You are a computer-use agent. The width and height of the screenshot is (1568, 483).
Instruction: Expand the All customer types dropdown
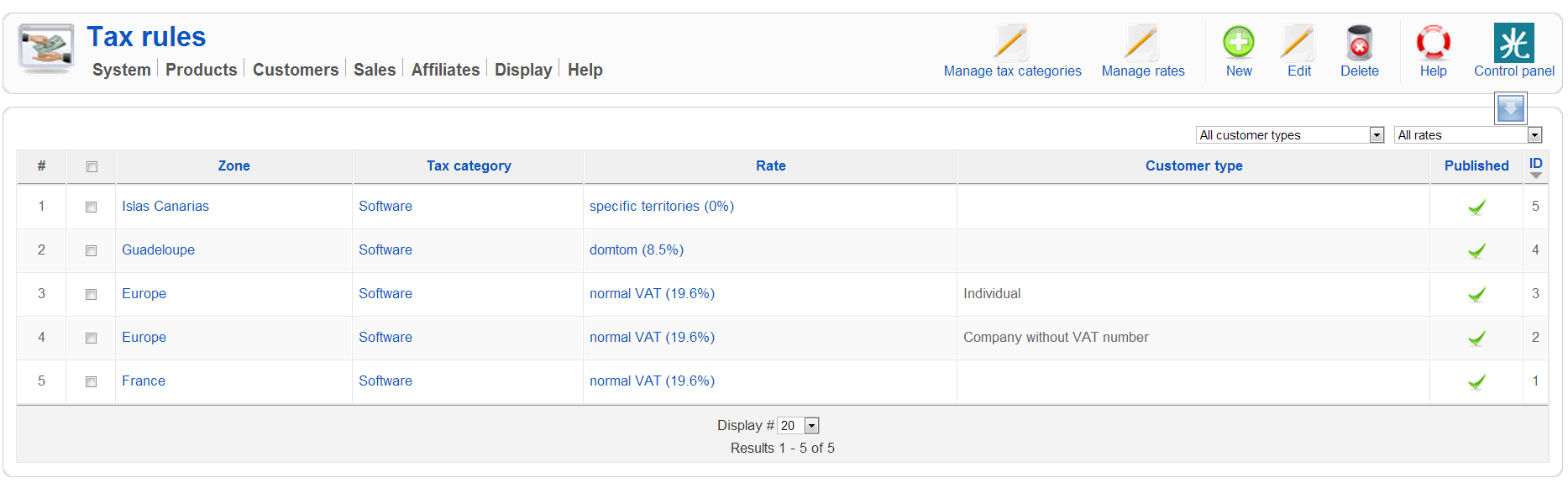click(x=1289, y=134)
